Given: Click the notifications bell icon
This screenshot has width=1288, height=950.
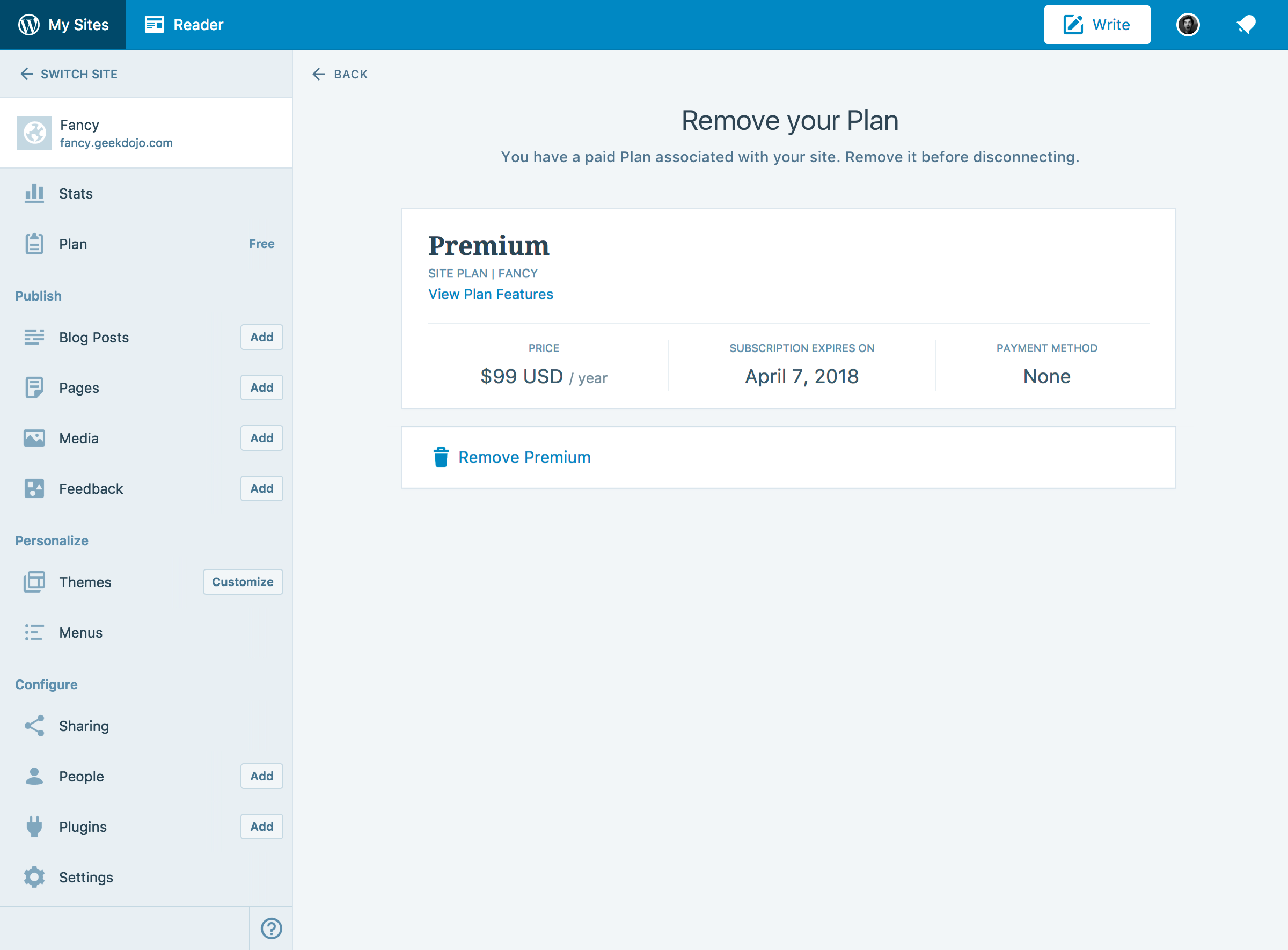Looking at the screenshot, I should click(x=1246, y=25).
